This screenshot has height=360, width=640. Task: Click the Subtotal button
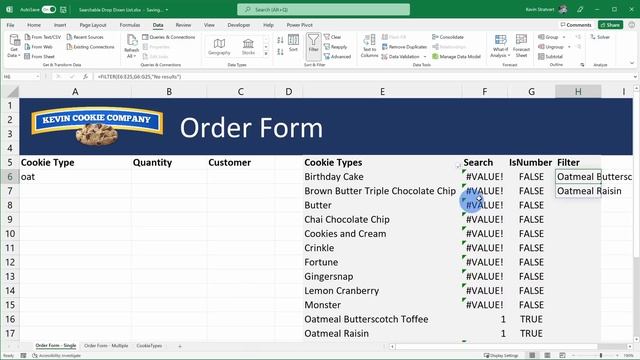[x=550, y=57]
